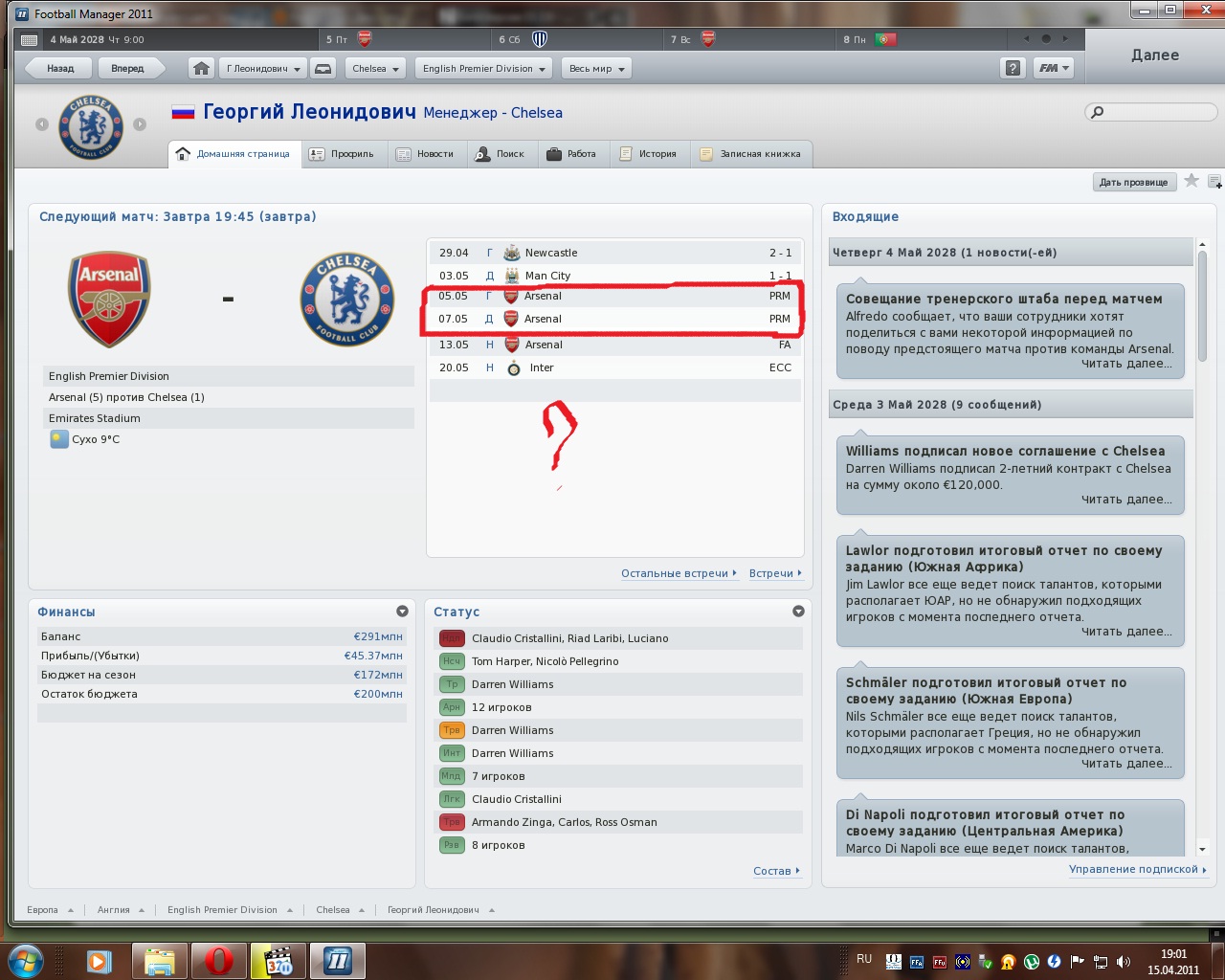The width and height of the screenshot is (1225, 980).
Task: Expand the Финансы panel options arrow
Action: pyautogui.click(x=402, y=612)
